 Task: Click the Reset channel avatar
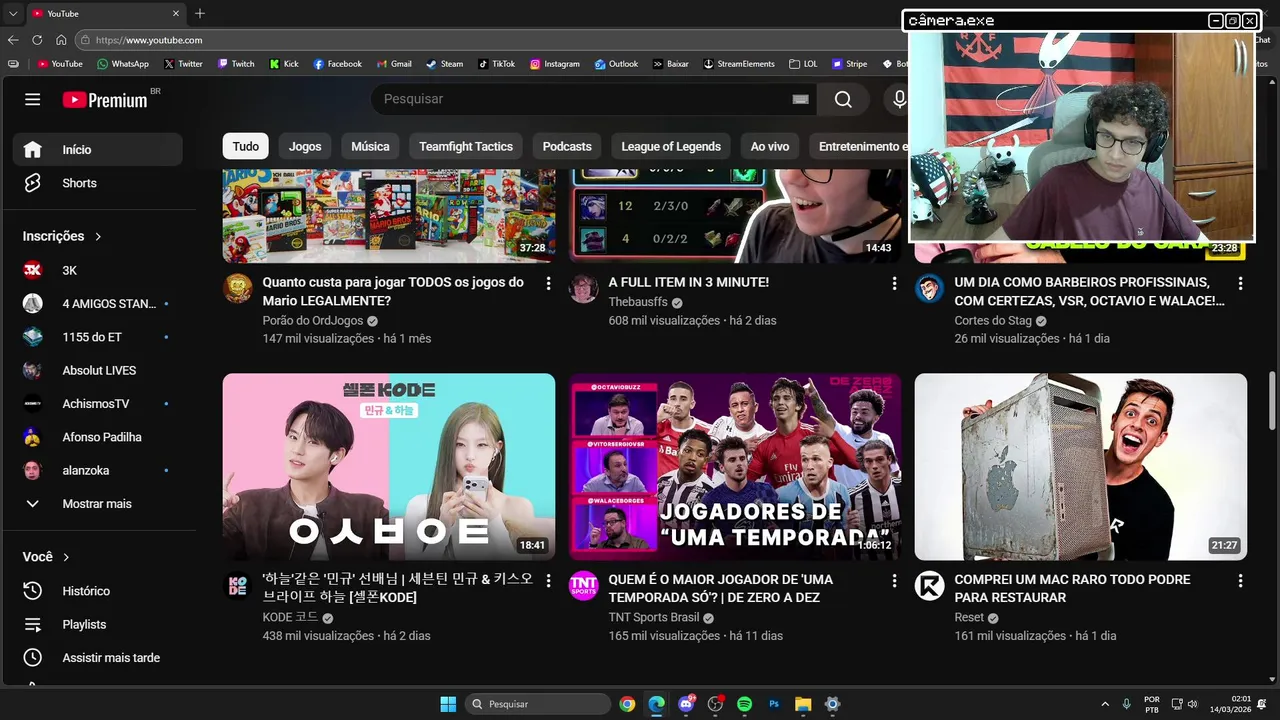point(930,586)
